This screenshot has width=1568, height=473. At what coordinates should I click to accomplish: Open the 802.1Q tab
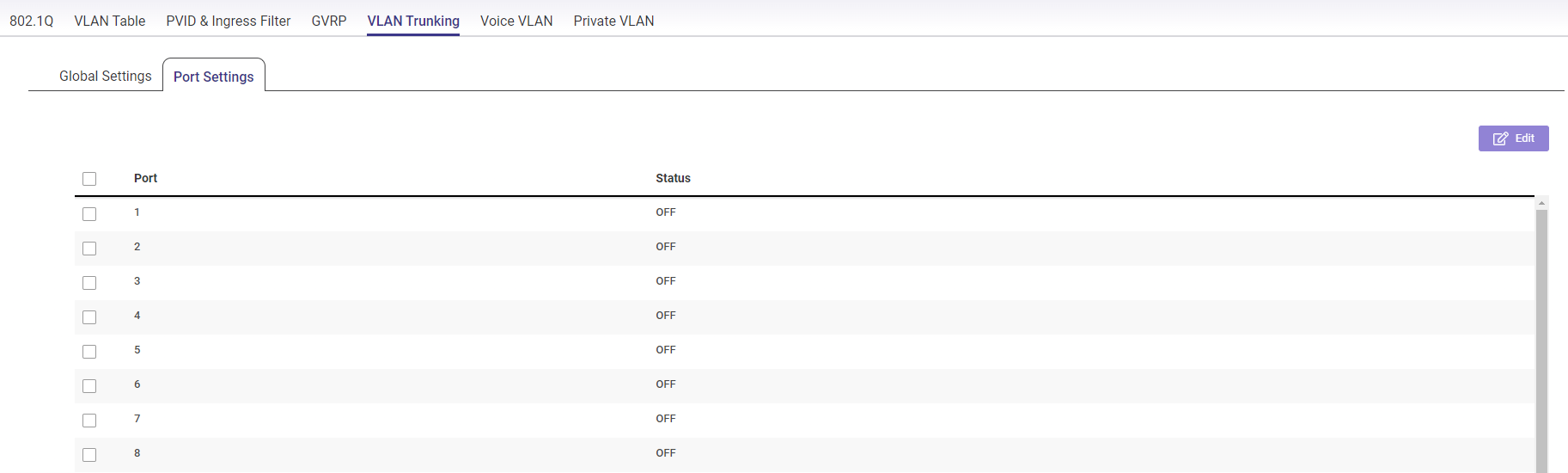coord(32,21)
